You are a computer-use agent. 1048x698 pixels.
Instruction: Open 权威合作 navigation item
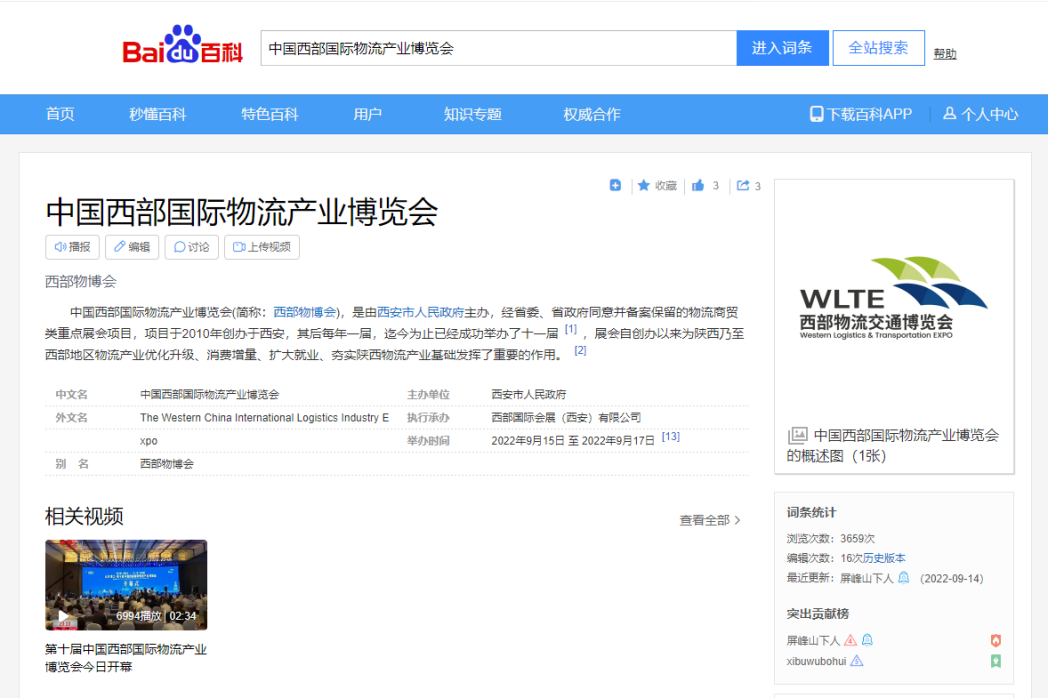tap(592, 114)
